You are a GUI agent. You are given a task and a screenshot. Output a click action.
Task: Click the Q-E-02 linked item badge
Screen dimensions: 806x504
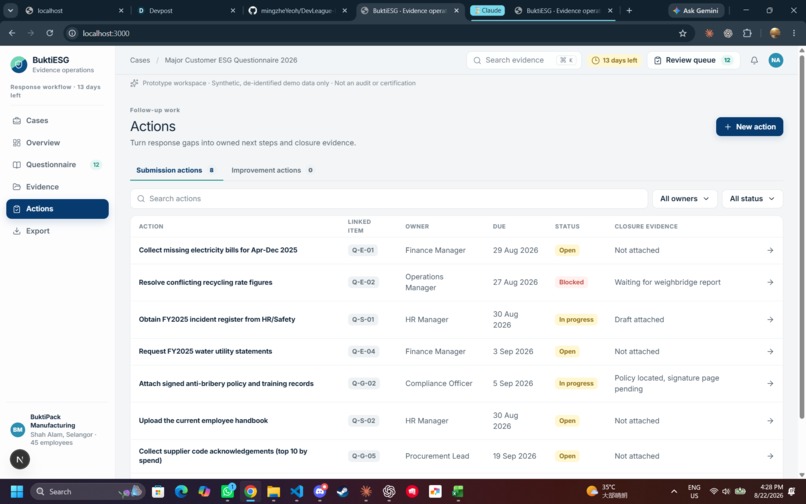[x=363, y=282]
